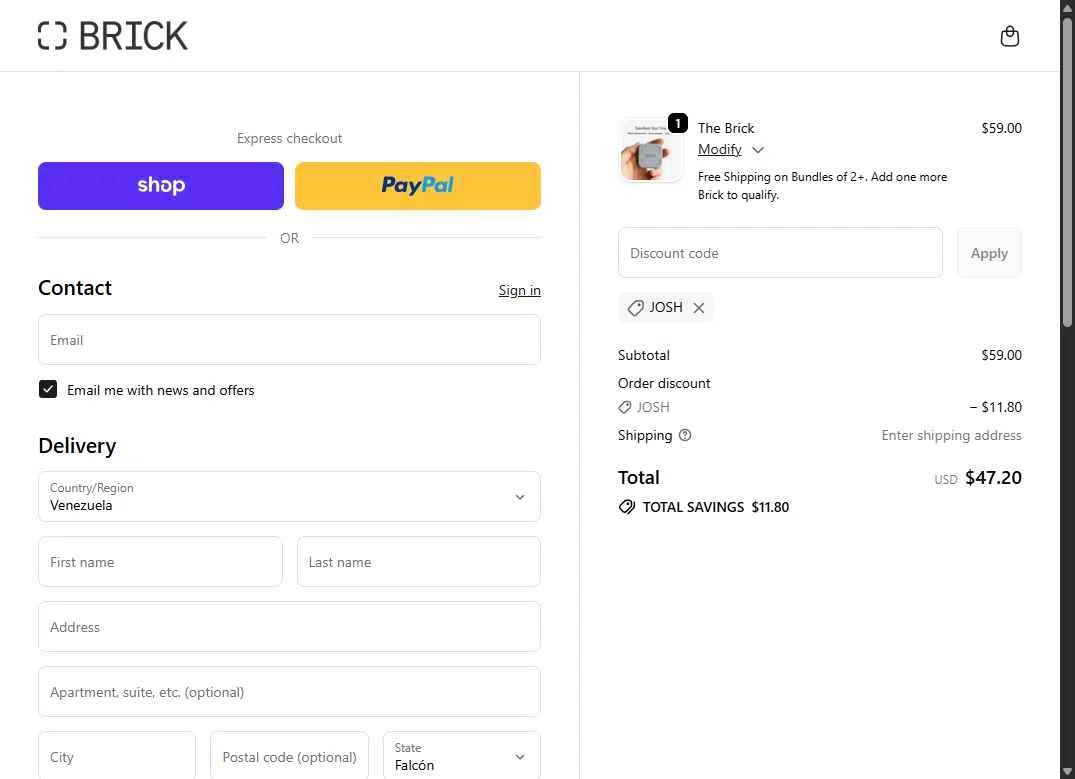Click the item quantity badge on product

tap(677, 123)
